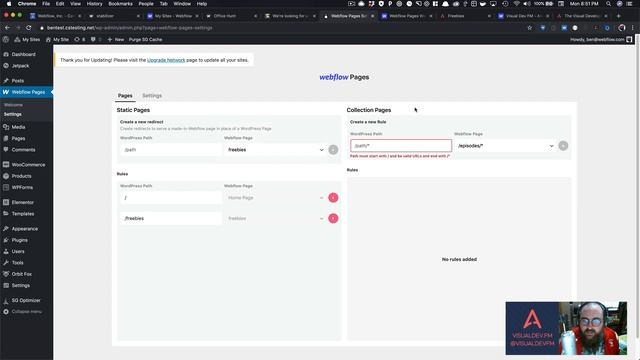
Task: Open the Bookmarks menu
Action: 120,4
